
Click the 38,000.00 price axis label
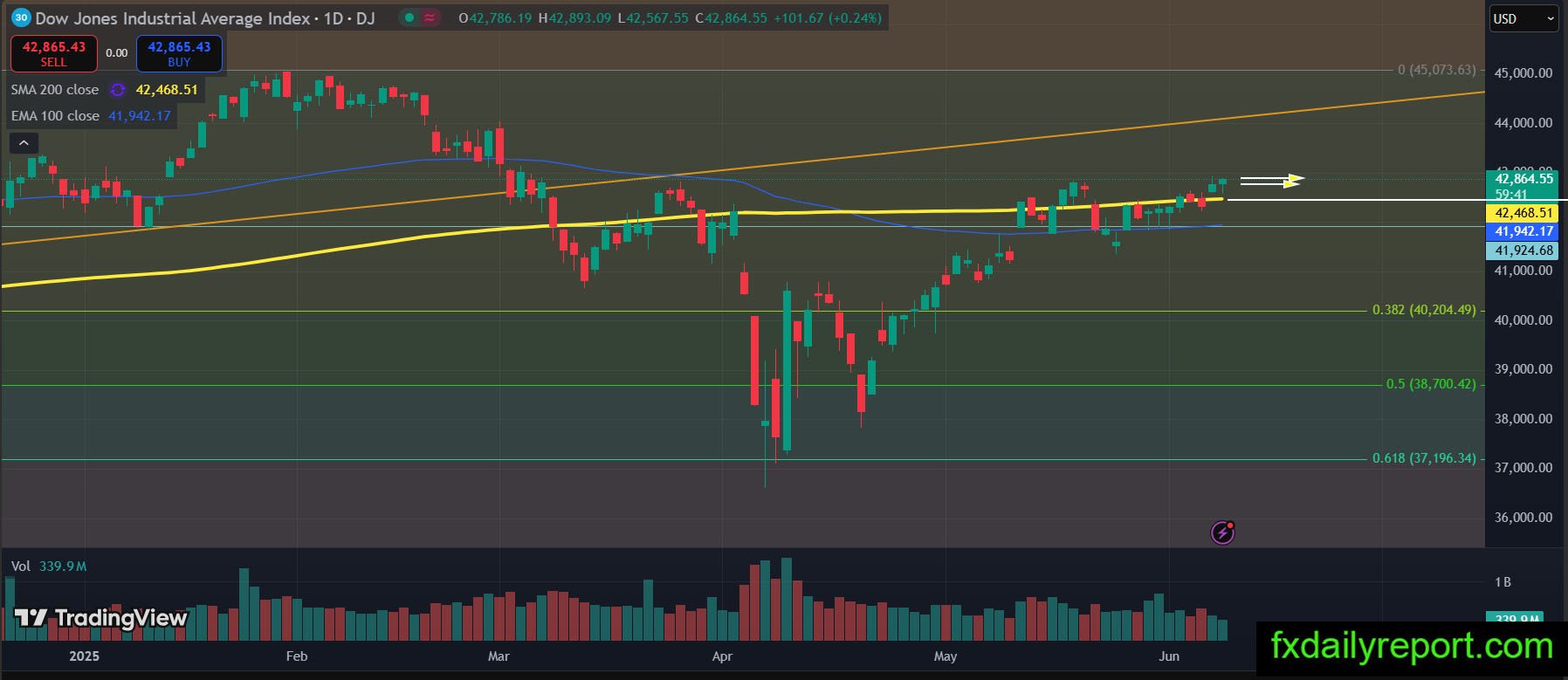[1523, 419]
